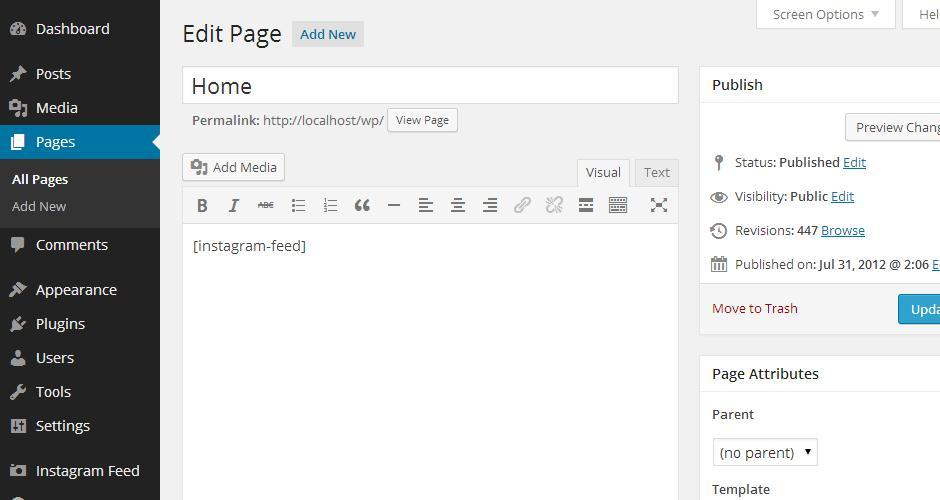The image size is (940, 500).
Task: Browse the page revisions
Action: click(x=842, y=230)
